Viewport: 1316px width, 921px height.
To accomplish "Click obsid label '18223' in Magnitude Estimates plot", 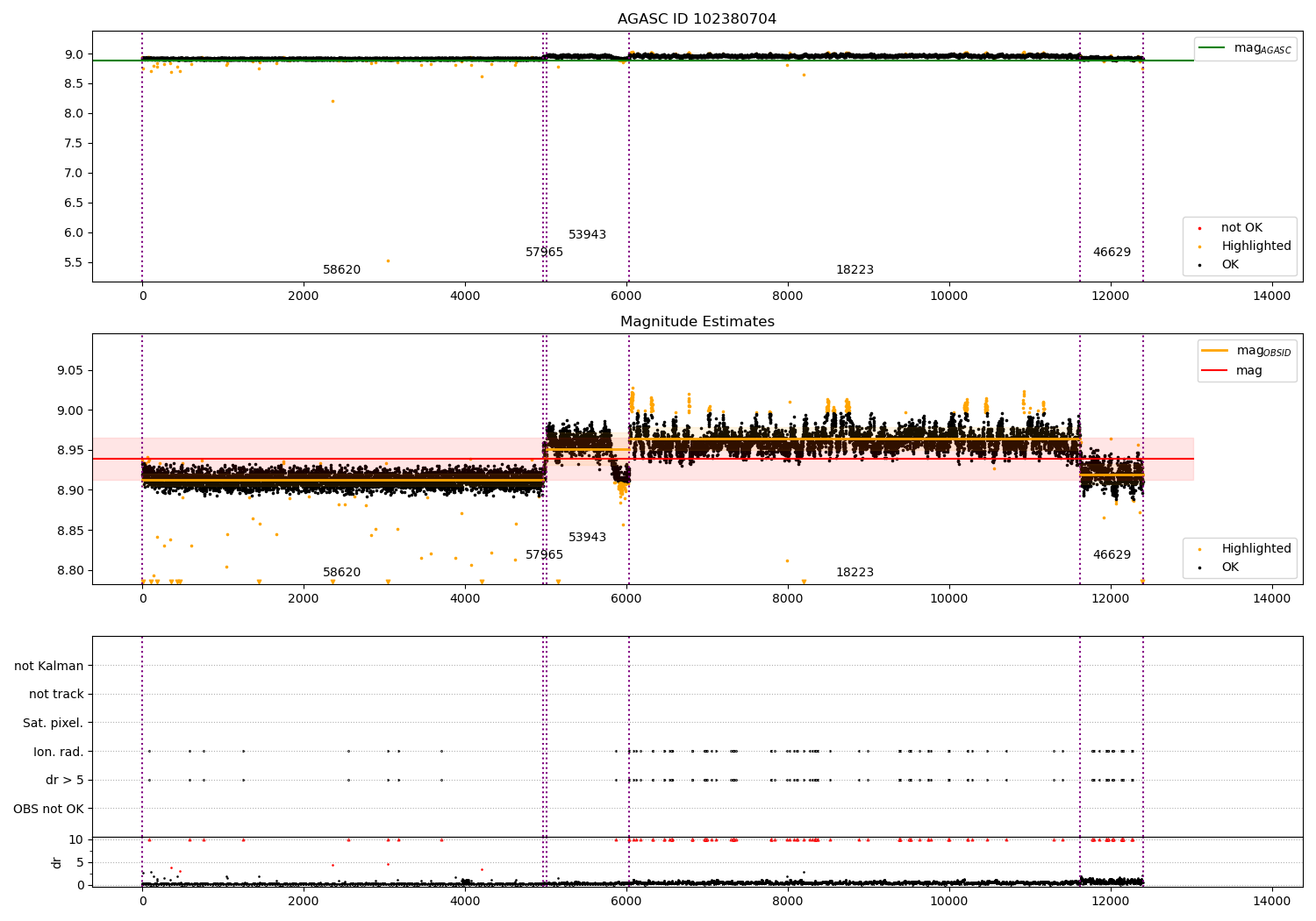I will point(855,573).
